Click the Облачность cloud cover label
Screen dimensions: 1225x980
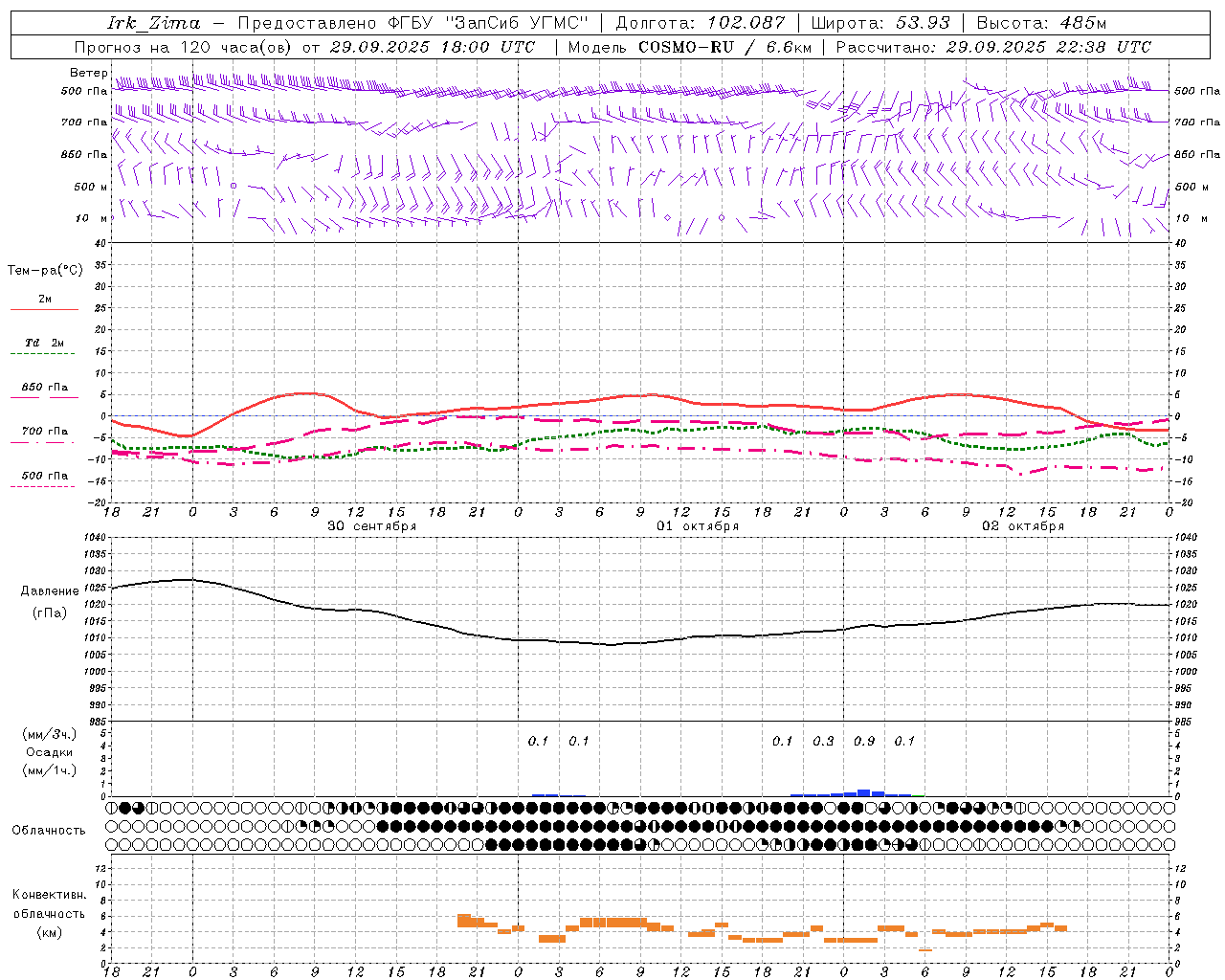(x=49, y=831)
